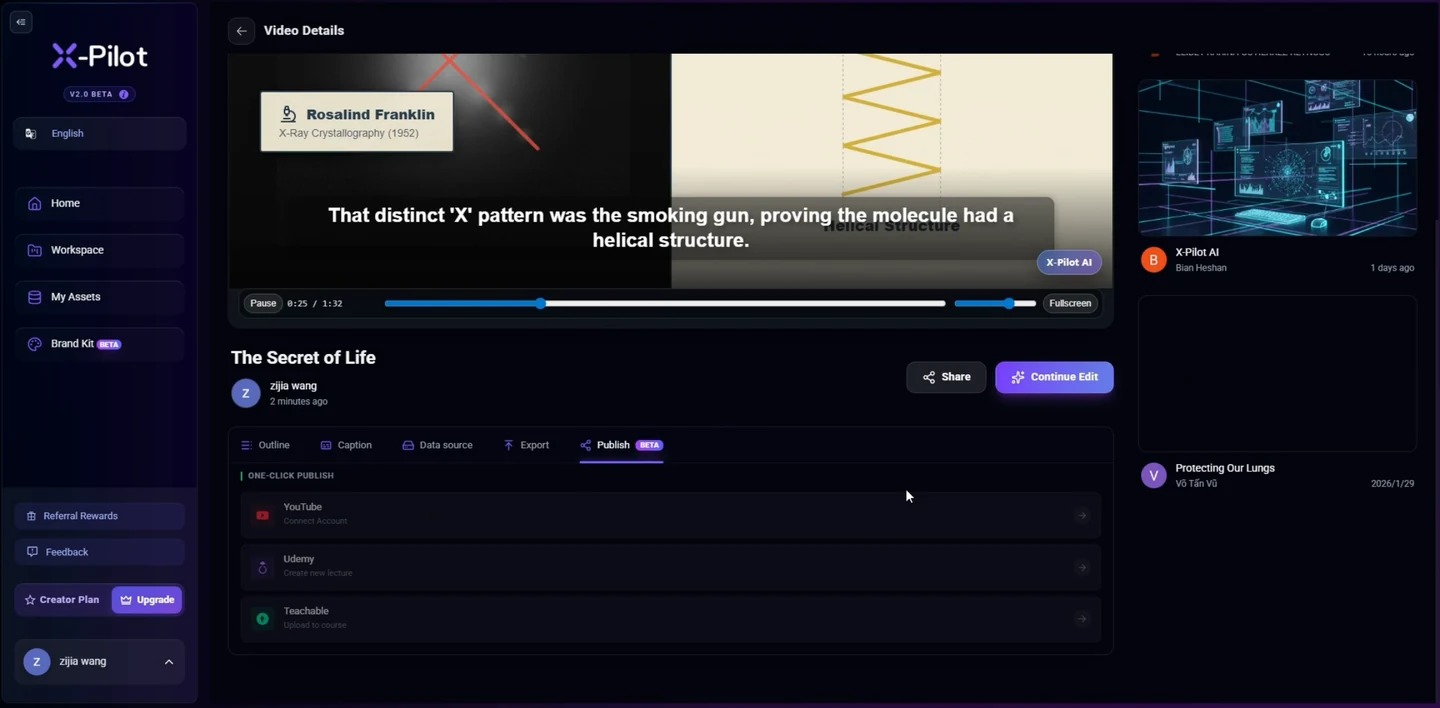Screen dimensions: 1440x708
Task: Switch to the Caption tab
Action: click(346, 445)
